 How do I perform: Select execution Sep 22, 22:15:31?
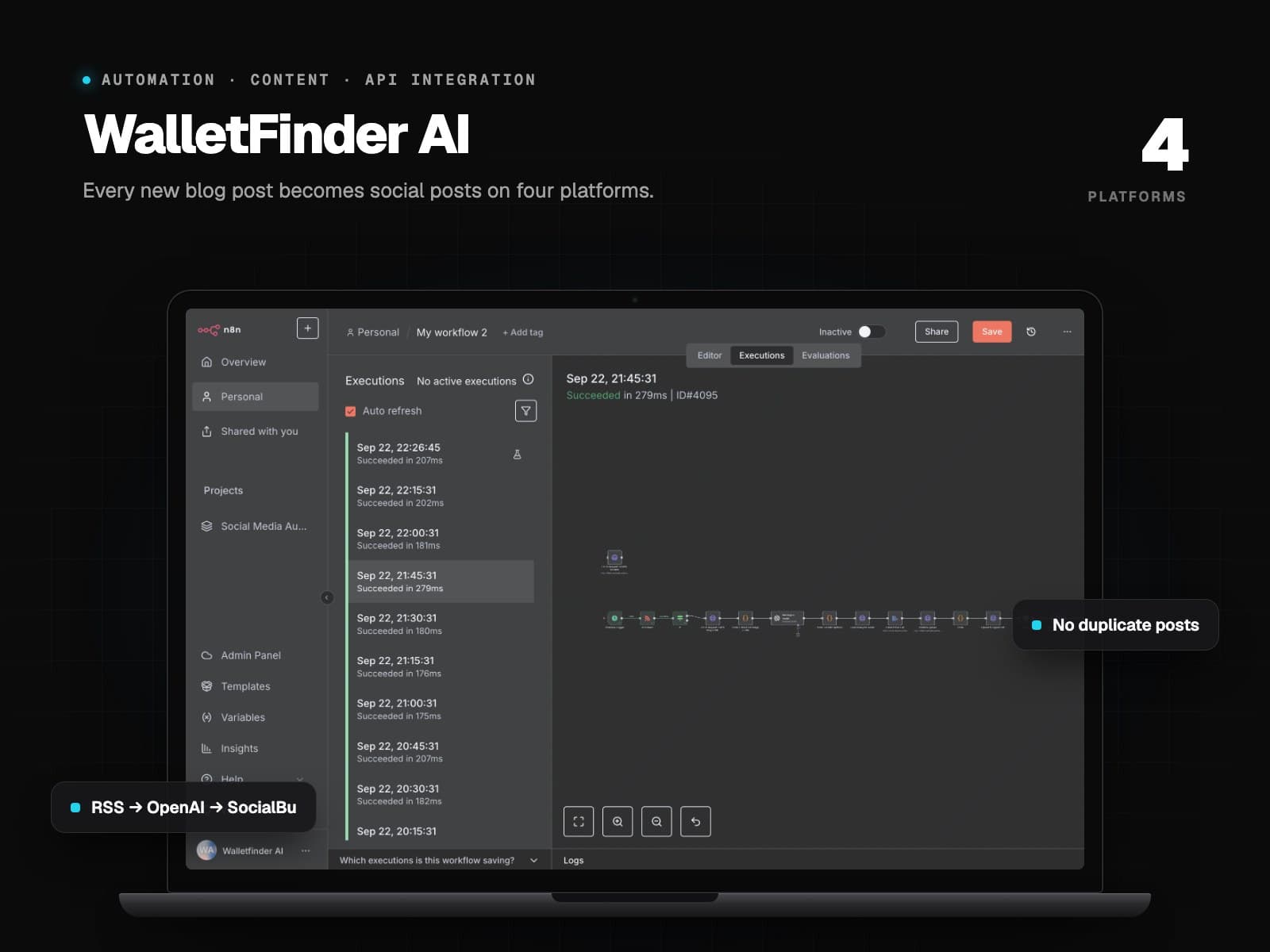point(441,497)
